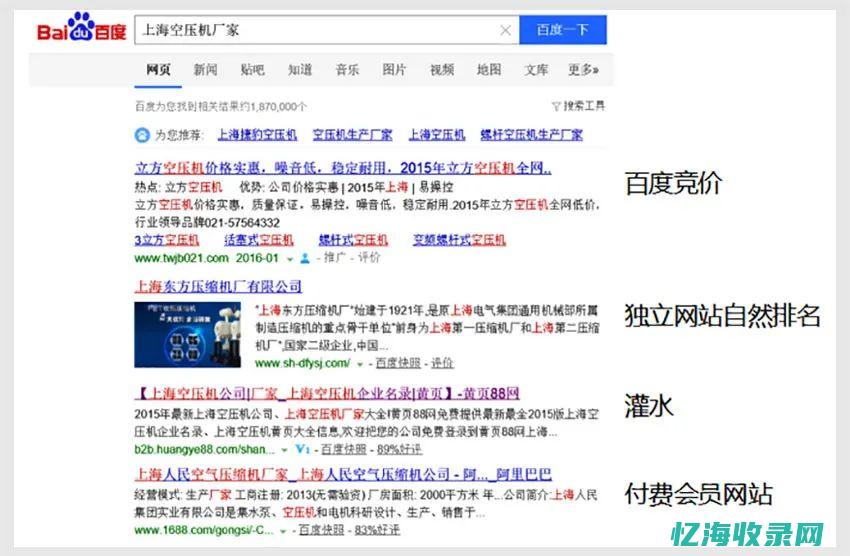Open the 上海人民空气压缩机厂家 阿里巴巴 result
This screenshot has height=556, width=850.
343,475
